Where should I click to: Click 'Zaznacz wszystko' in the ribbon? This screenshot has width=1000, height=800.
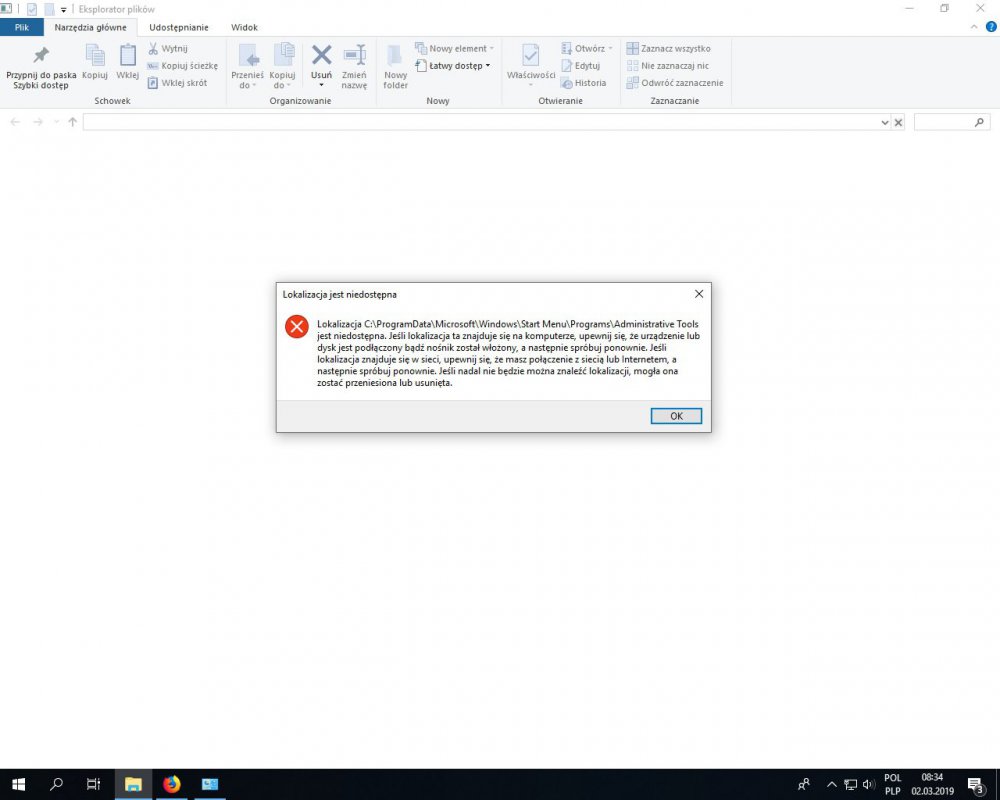click(x=668, y=48)
